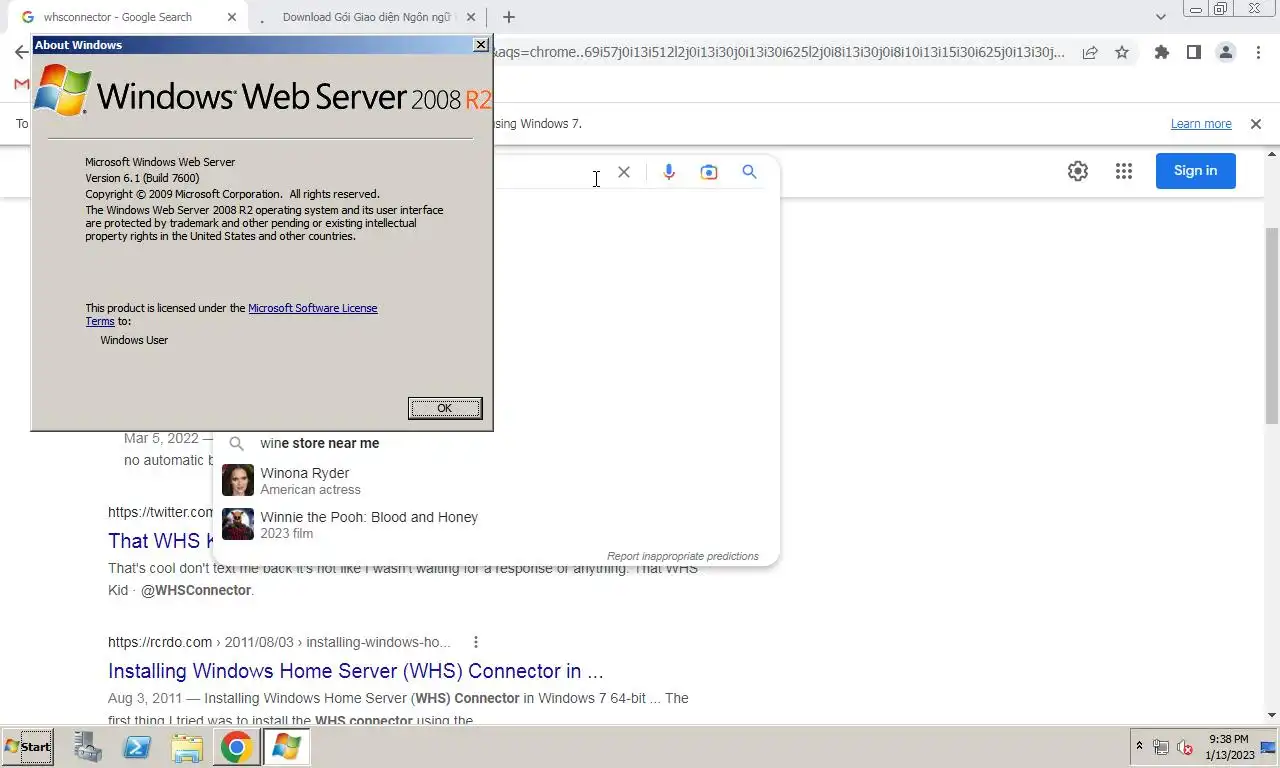Share this page icon in address bar
This screenshot has width=1280, height=768.
1090,53
